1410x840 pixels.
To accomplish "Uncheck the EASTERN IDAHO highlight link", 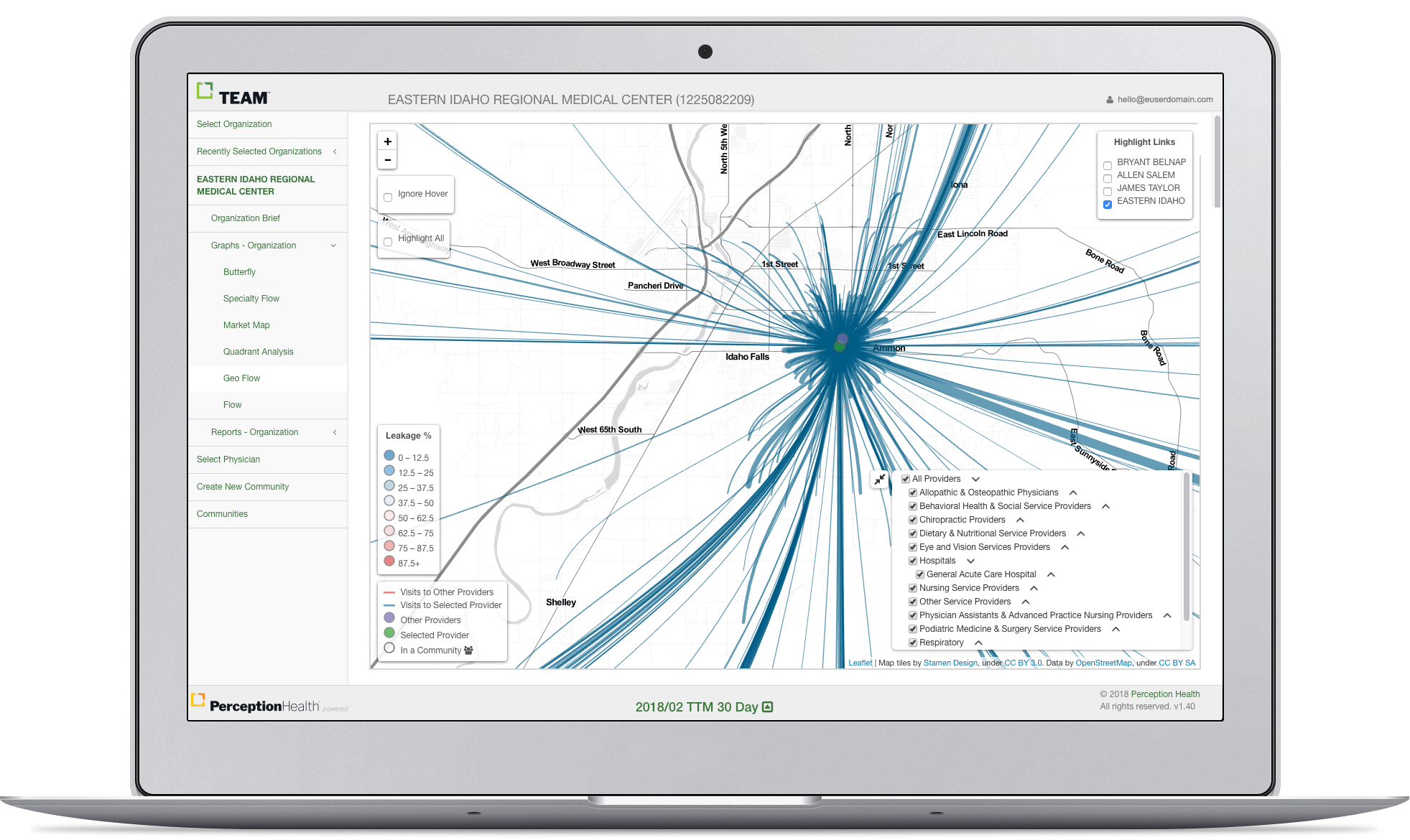I will (1108, 205).
